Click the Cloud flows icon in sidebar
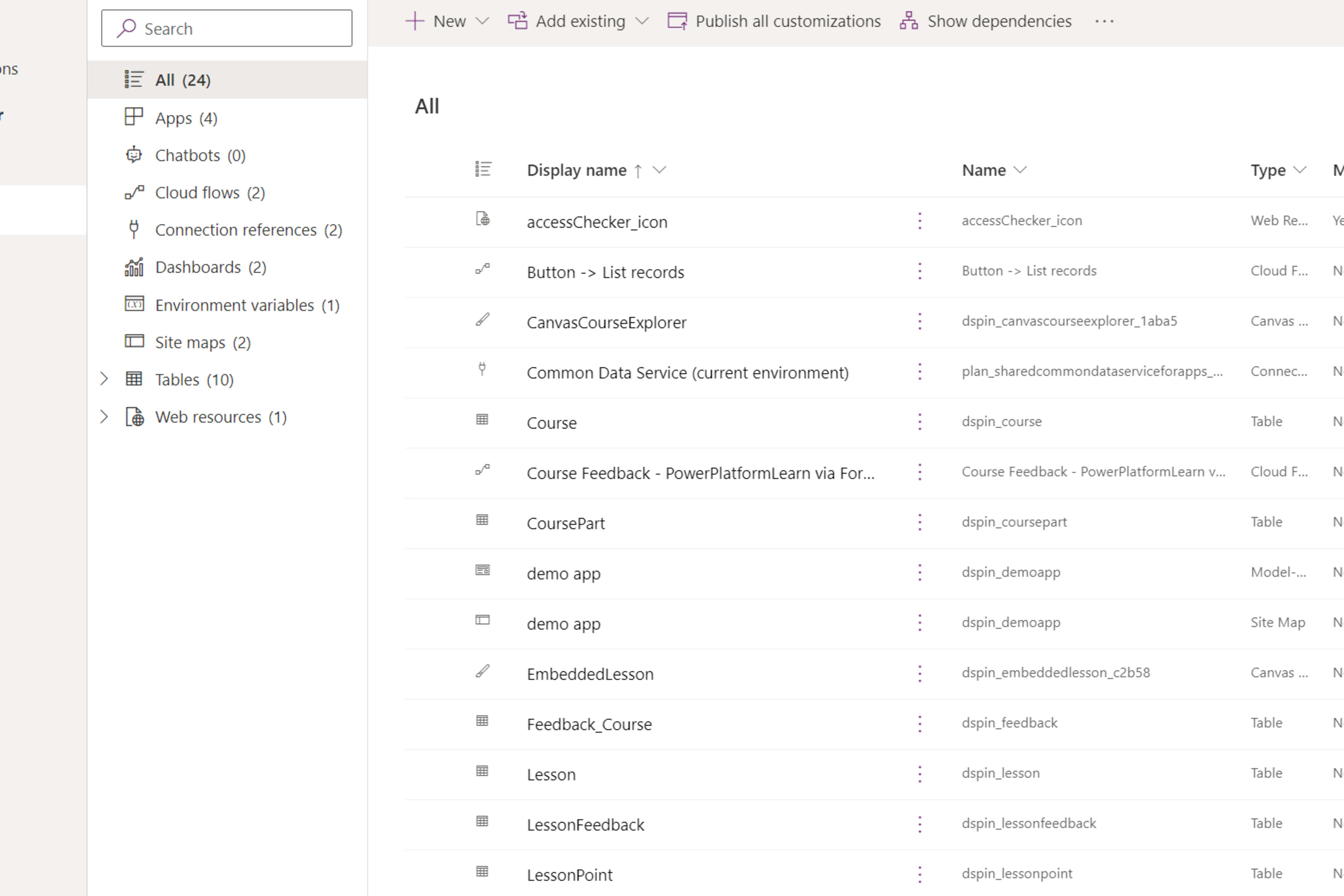The height and width of the screenshot is (896, 1344). 134,192
